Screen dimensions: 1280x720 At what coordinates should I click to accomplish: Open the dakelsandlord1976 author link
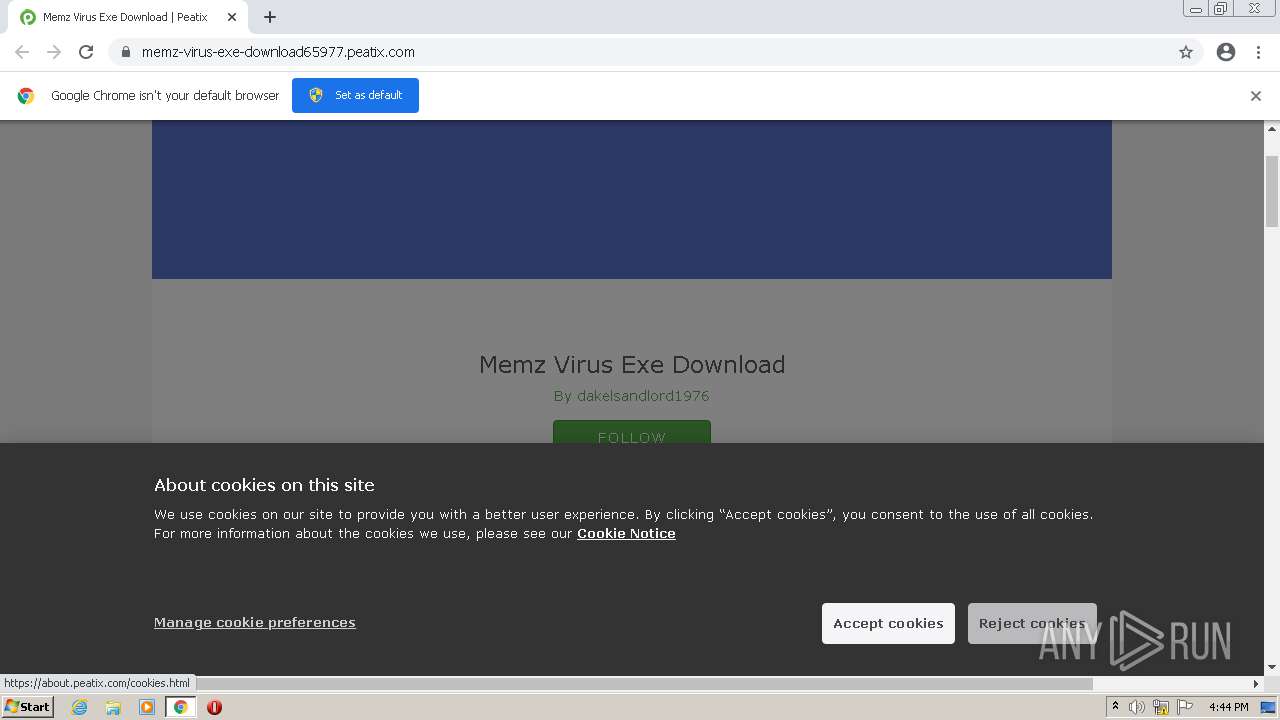pyautogui.click(x=643, y=396)
